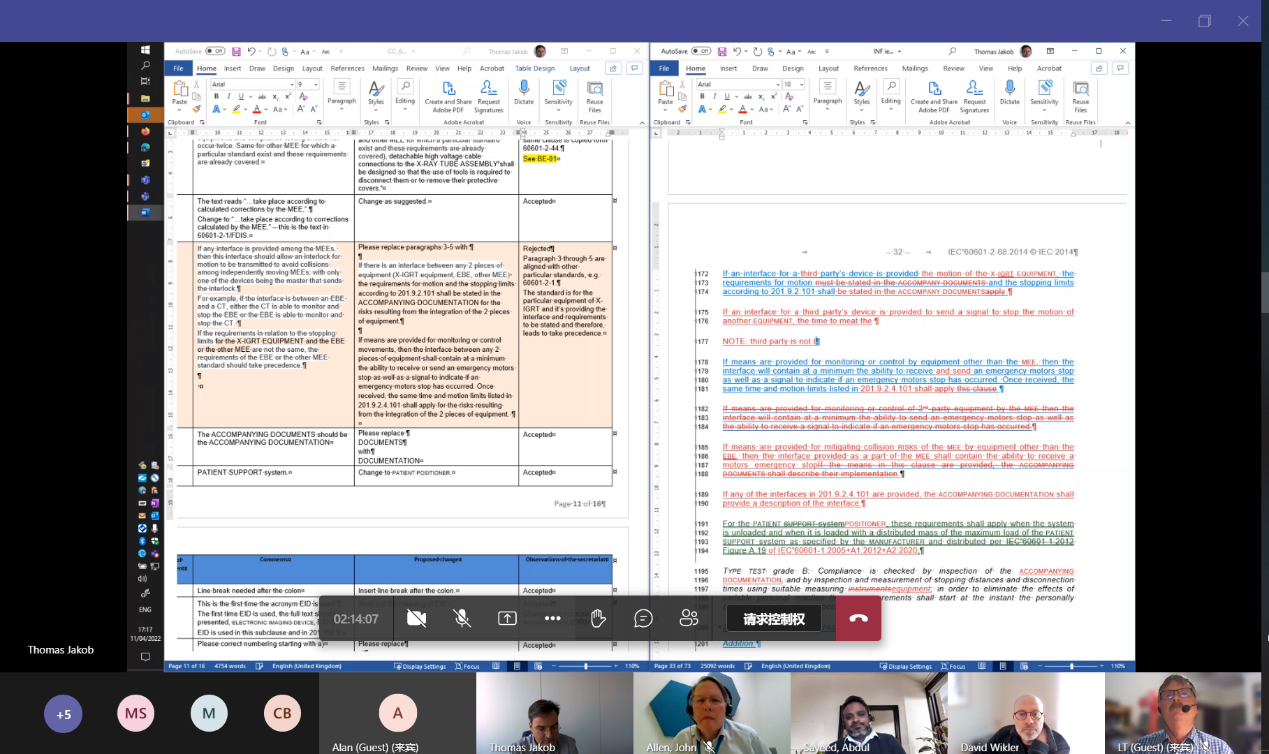
Task: Pick font color in left Word ribbon
Action: [x=256, y=109]
